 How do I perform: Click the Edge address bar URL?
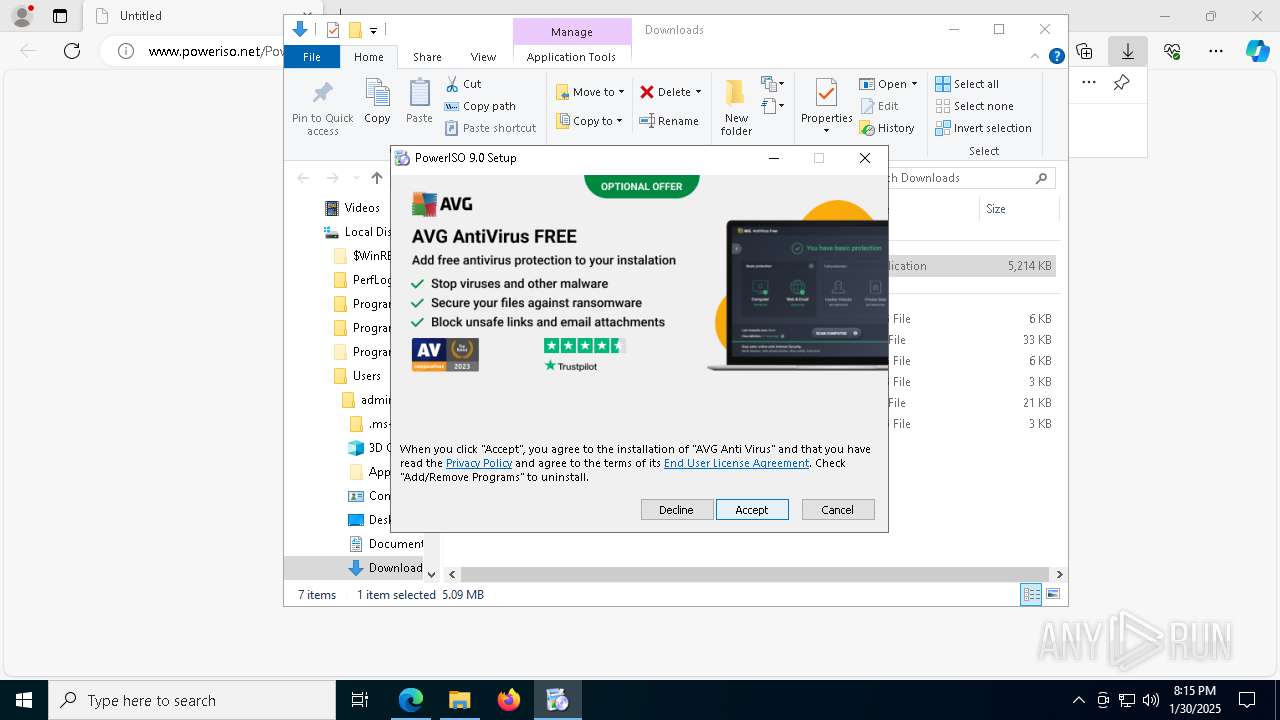[x=217, y=51]
